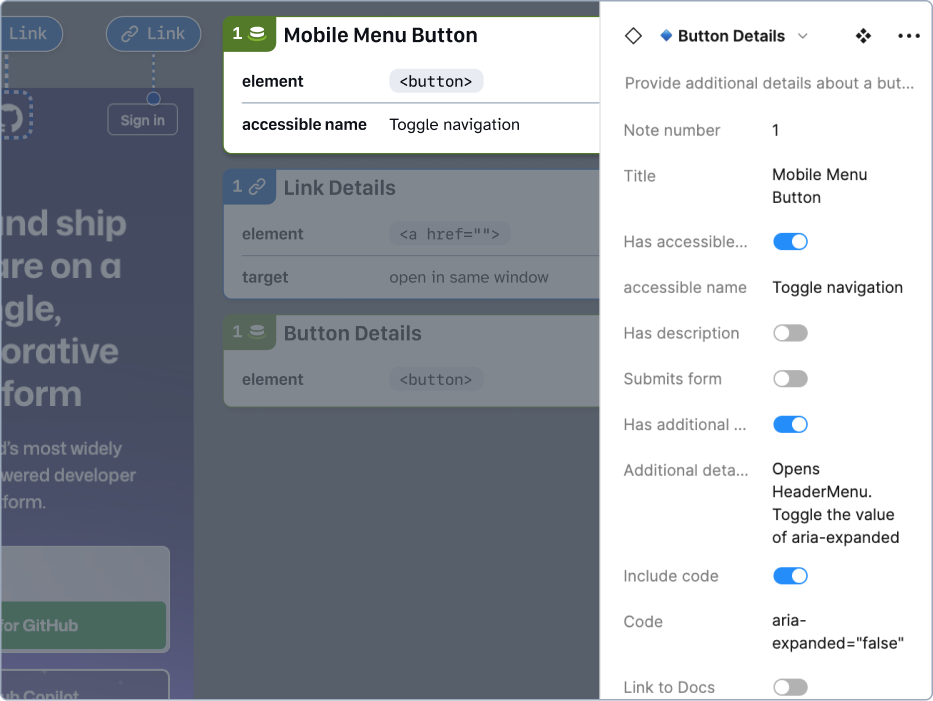Viewport: 933px width, 701px height.
Task: Click the <a href=""> tag in Link Details
Action: point(450,234)
